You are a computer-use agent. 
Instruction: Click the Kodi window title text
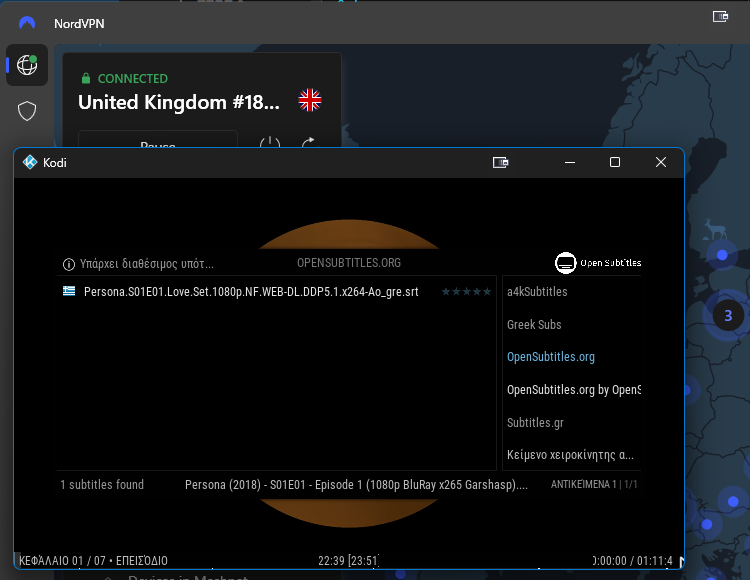[55, 163]
